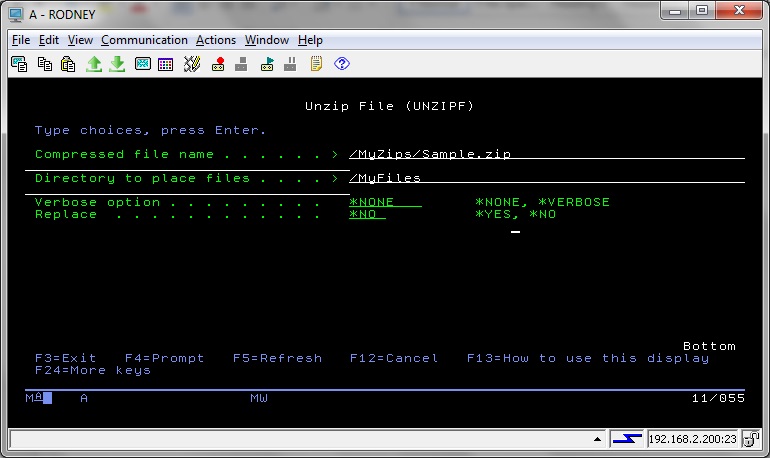Click the Replace *NO field

pyautogui.click(x=367, y=214)
